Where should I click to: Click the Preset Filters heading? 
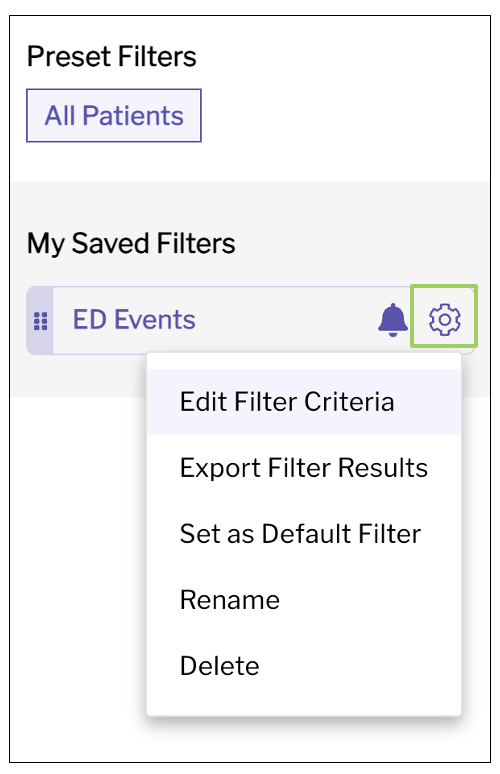[112, 56]
